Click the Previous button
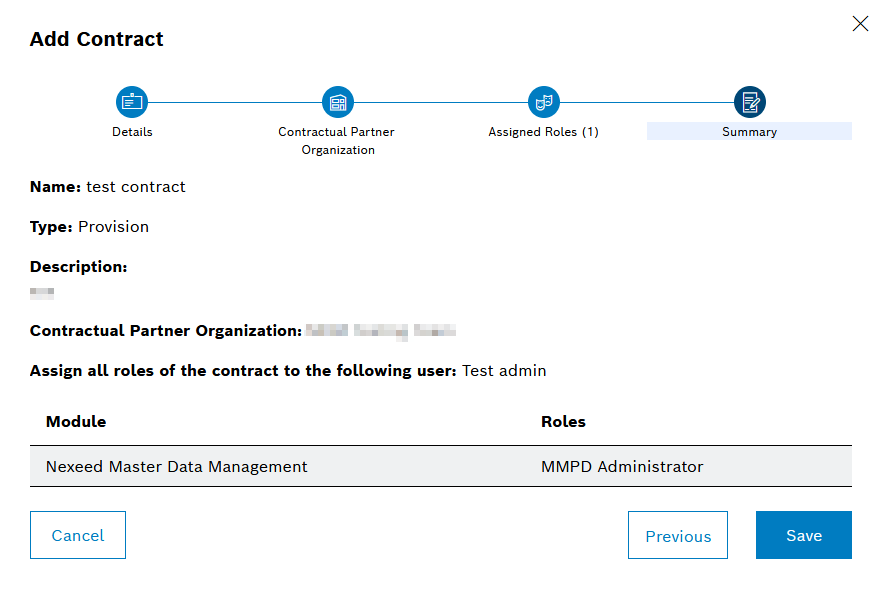 pyautogui.click(x=677, y=535)
